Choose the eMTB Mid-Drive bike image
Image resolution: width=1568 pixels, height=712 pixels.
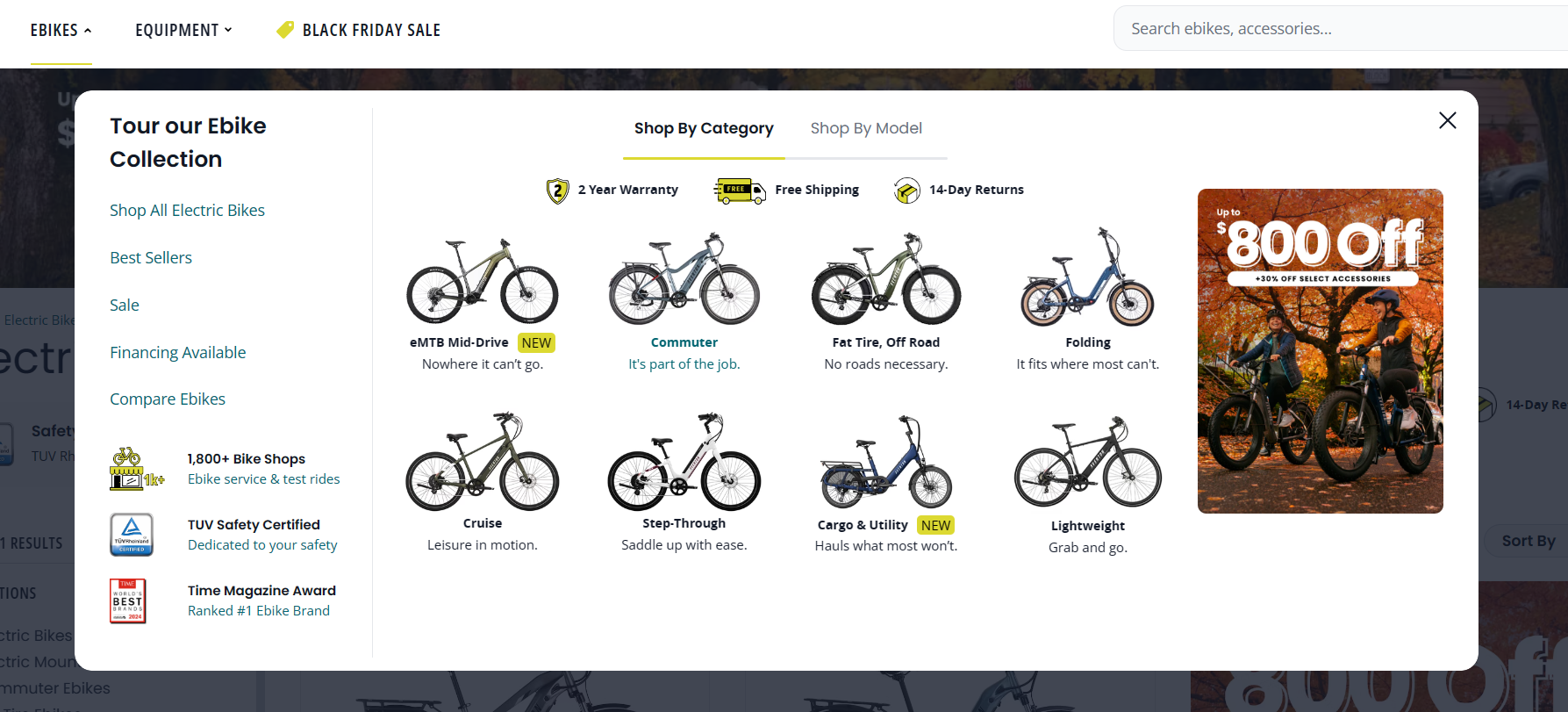[x=482, y=281]
